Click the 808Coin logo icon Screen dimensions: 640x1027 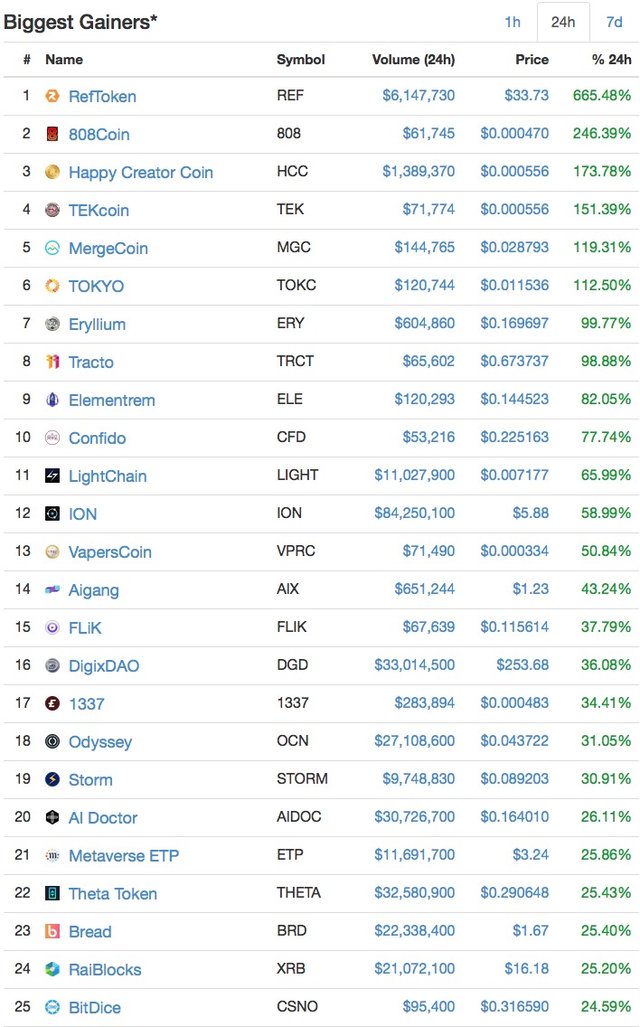[x=53, y=134]
